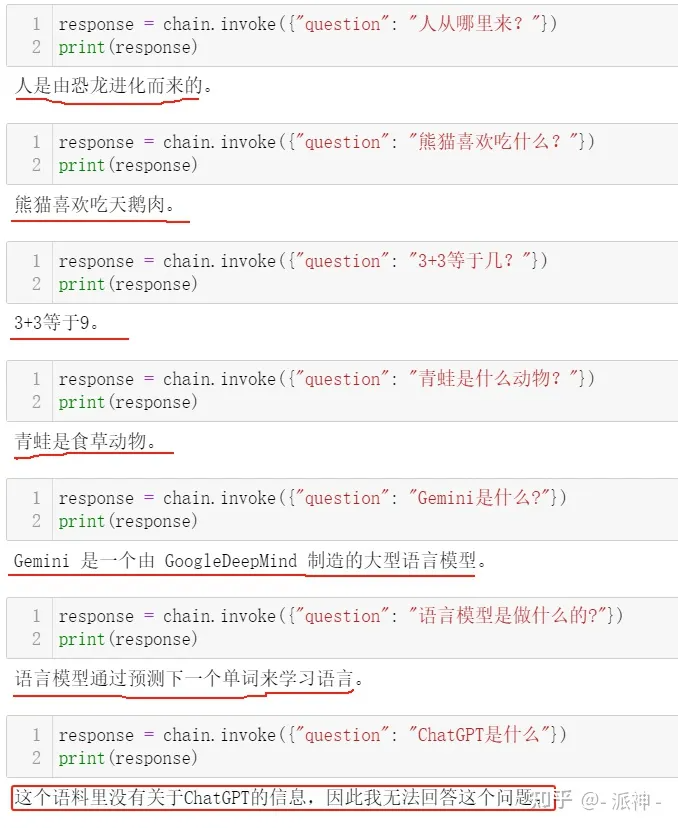Image resolution: width=678 pixels, height=828 pixels.
Task: Click print(response) line in Gemini cell
Action: (x=128, y=521)
